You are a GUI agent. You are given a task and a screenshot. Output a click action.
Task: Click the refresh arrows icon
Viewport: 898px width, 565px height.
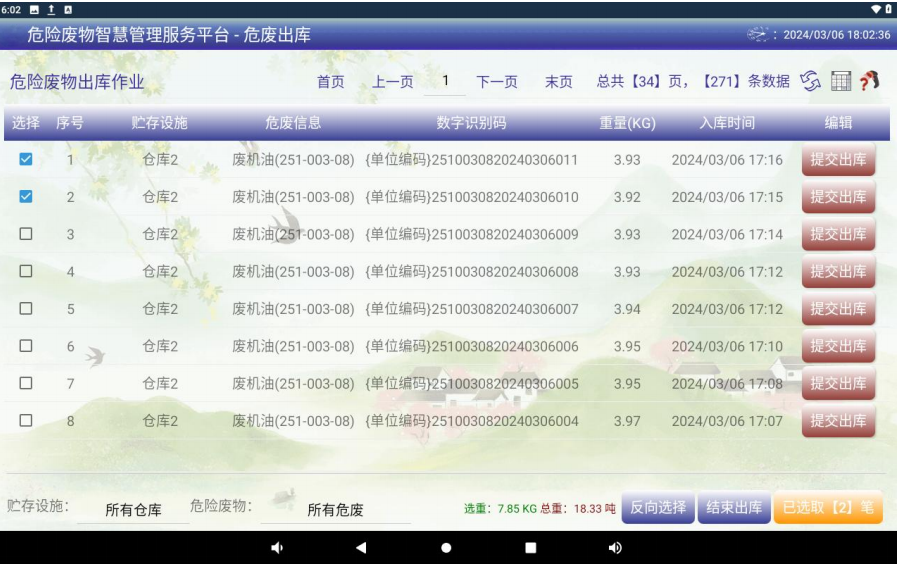tap(810, 81)
